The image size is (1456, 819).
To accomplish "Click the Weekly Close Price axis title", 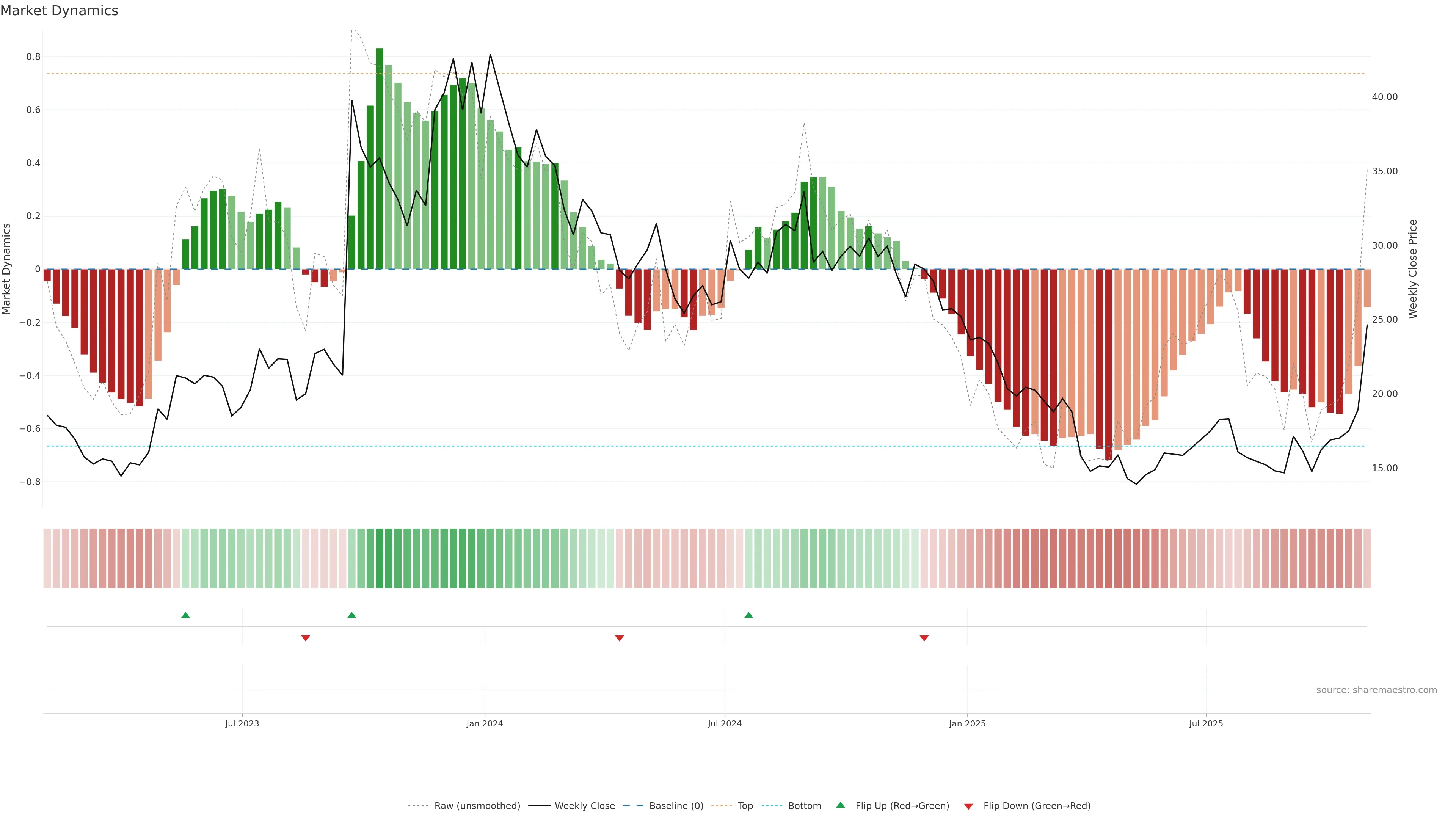I will coord(1412,269).
